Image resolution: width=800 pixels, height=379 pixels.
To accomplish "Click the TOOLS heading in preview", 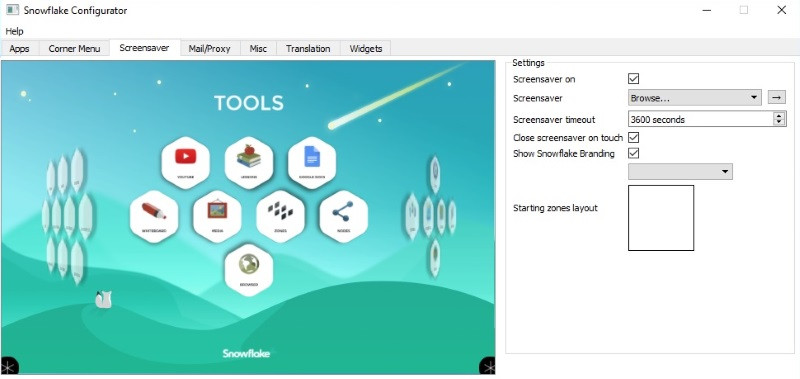I will tap(248, 103).
